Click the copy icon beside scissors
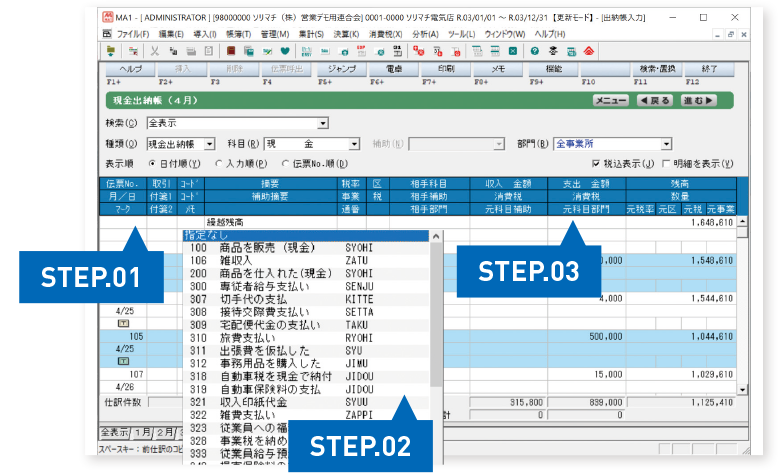Screen dimensions: 778x475 coord(174,50)
